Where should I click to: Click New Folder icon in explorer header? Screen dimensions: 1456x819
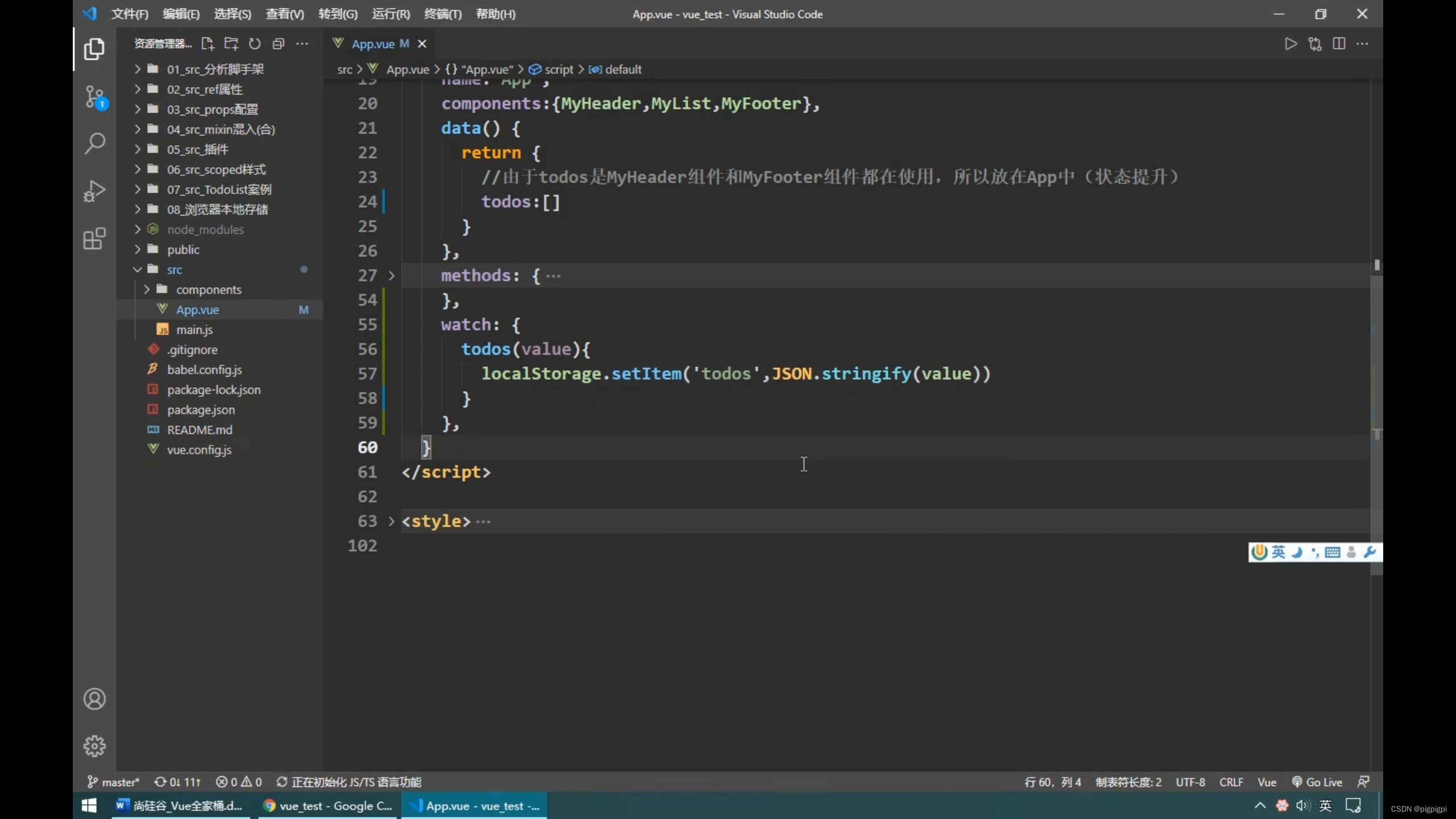231,44
